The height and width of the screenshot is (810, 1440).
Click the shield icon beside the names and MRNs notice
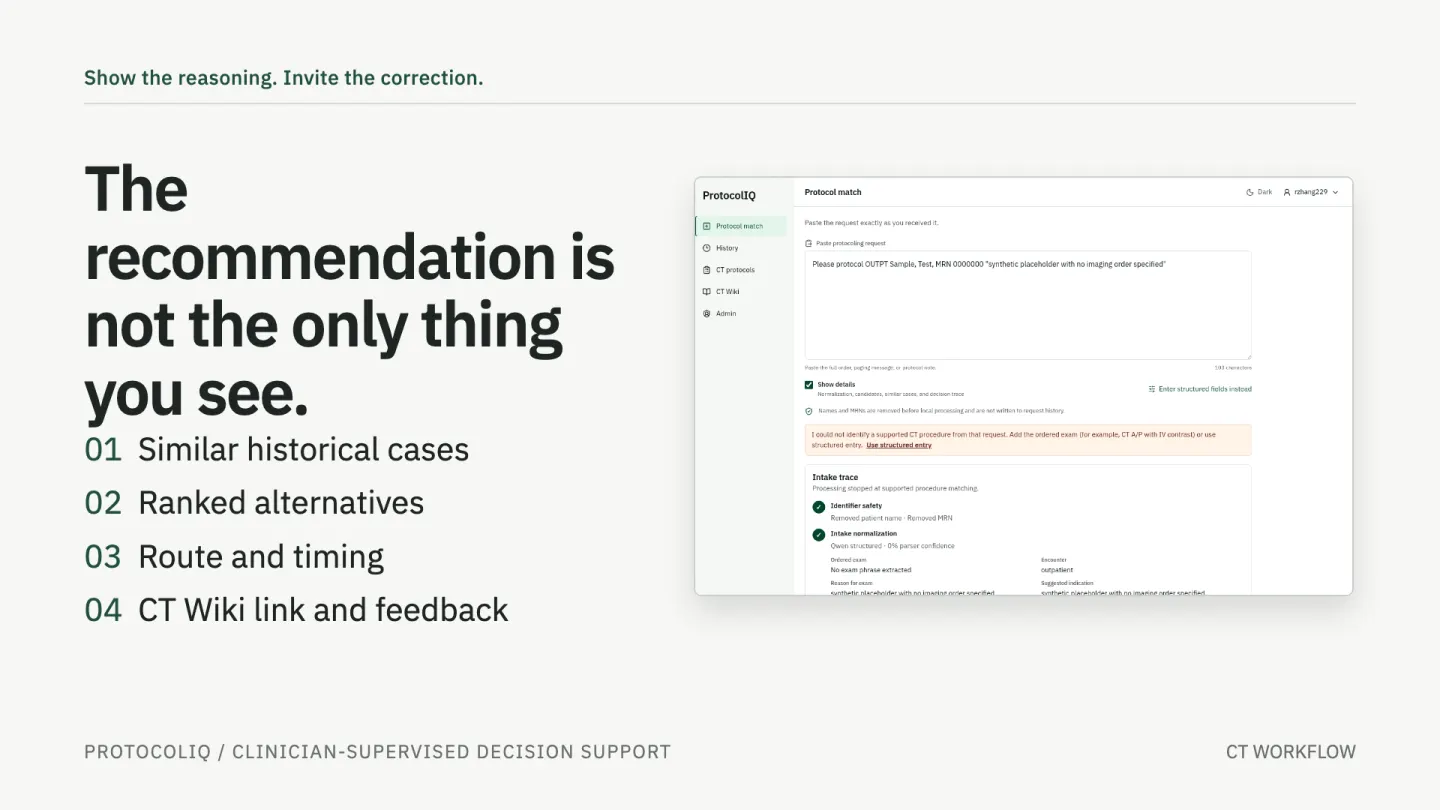point(809,411)
